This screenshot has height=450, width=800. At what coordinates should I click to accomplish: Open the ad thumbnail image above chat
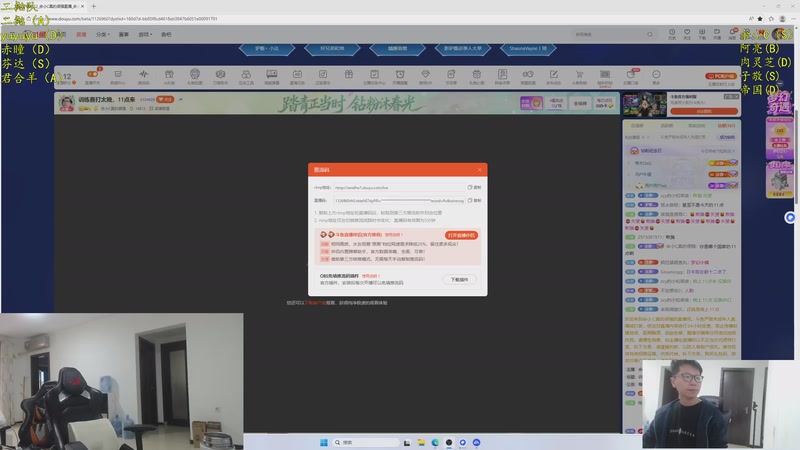pos(644,104)
